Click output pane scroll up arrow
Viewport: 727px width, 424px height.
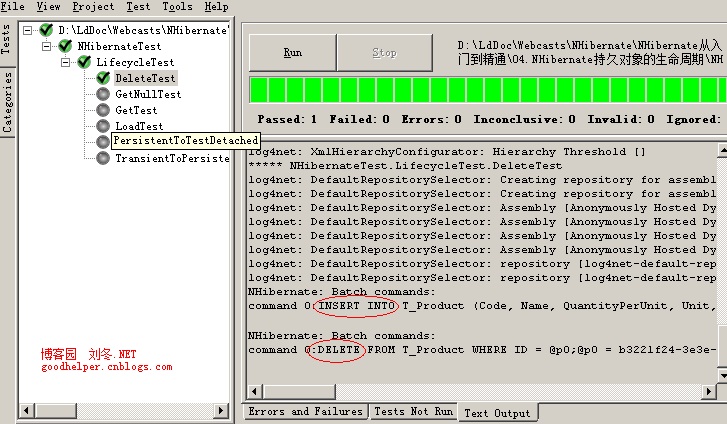722,150
